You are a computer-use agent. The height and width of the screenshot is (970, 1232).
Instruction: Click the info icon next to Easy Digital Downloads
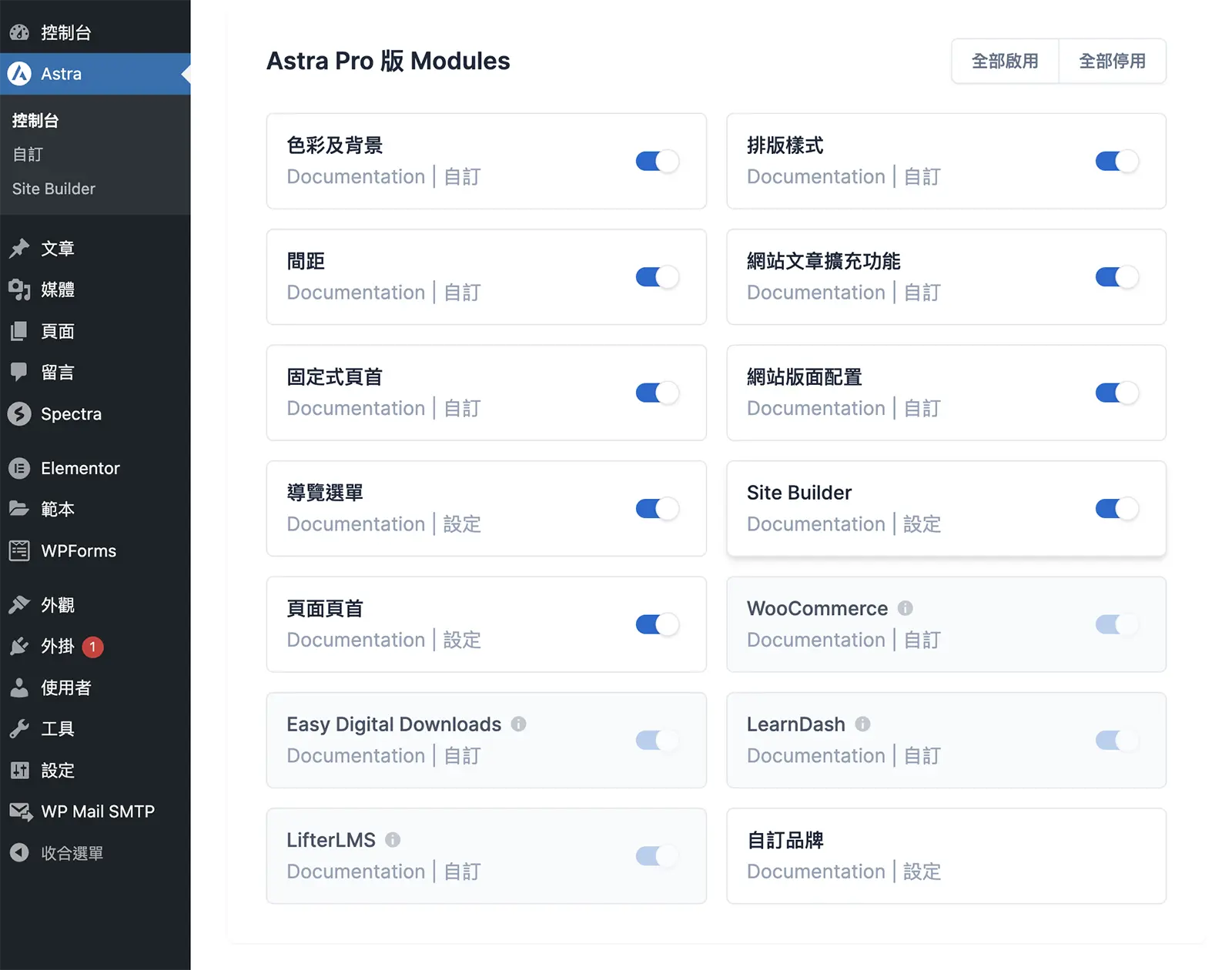519,724
